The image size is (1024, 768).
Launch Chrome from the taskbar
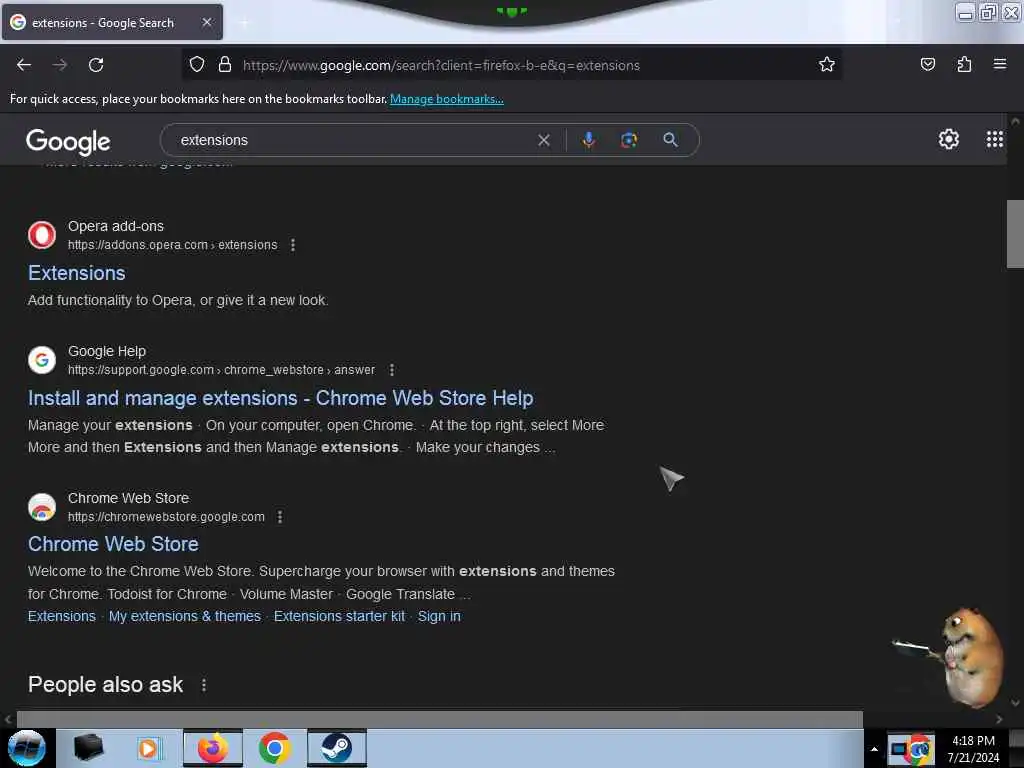pyautogui.click(x=274, y=748)
